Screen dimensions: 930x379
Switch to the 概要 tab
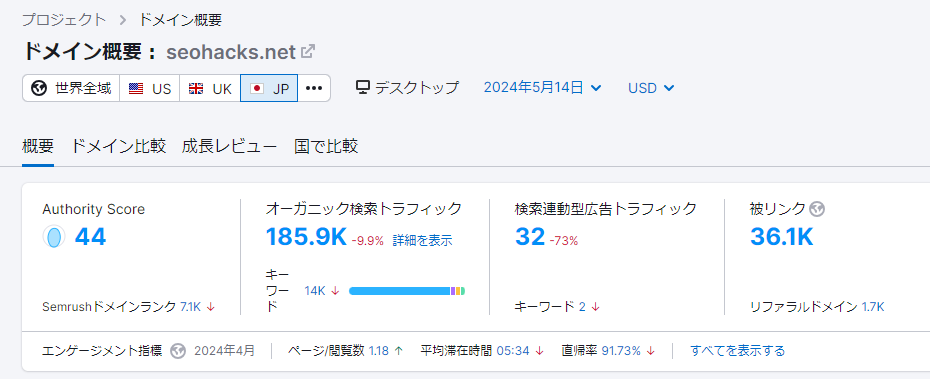pyautogui.click(x=38, y=146)
